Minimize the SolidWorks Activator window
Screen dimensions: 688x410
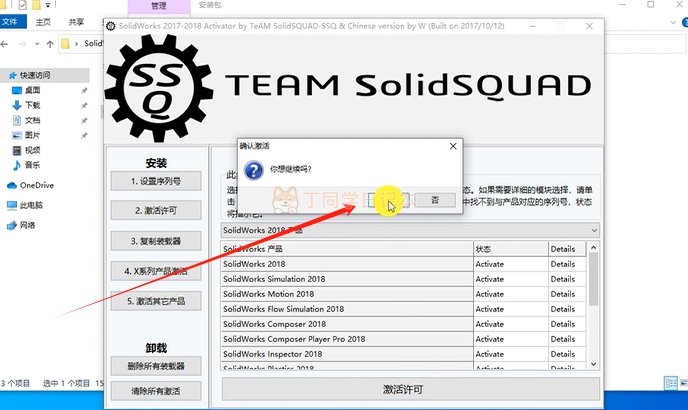[532, 26]
